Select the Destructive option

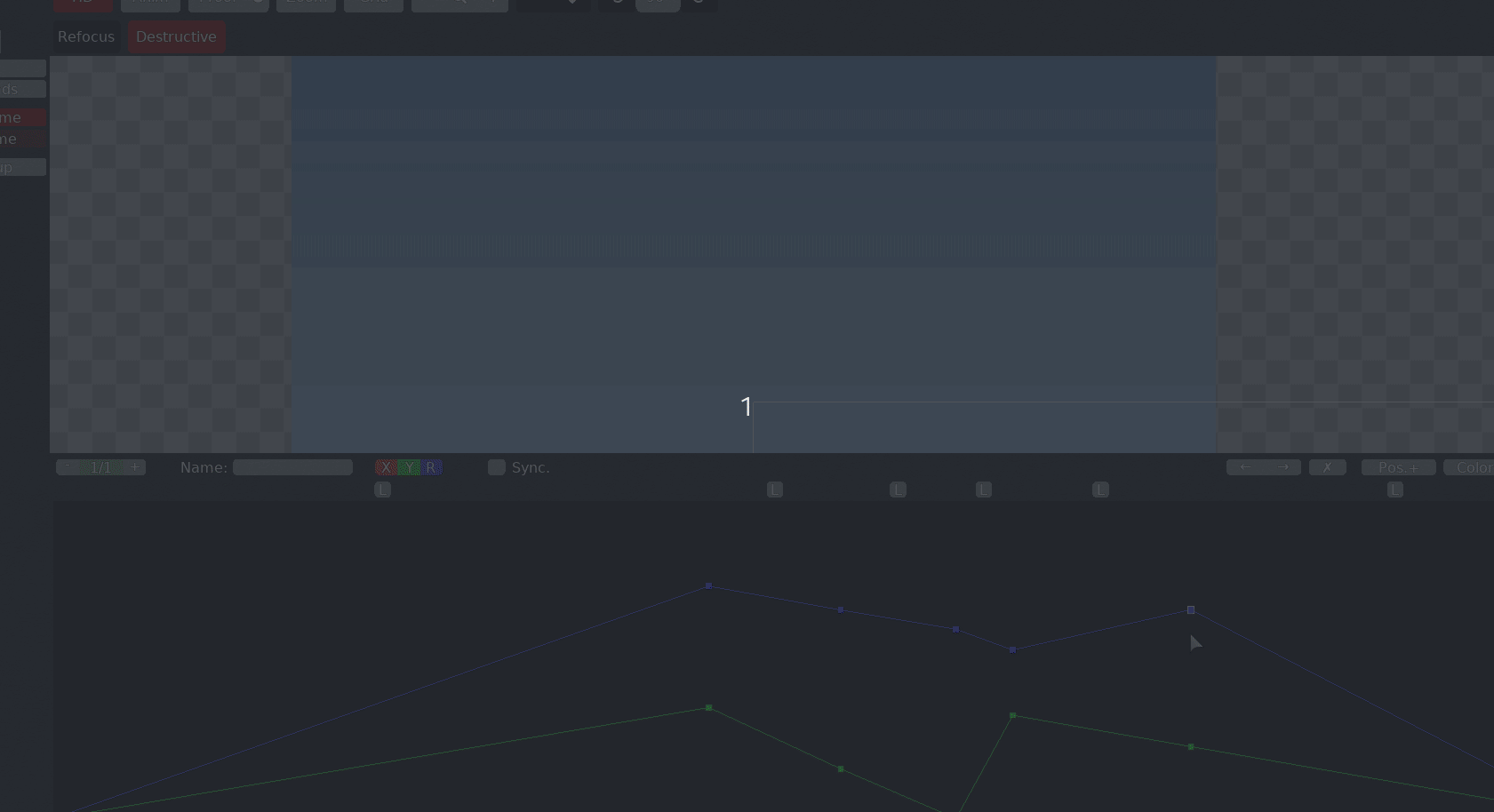click(176, 36)
